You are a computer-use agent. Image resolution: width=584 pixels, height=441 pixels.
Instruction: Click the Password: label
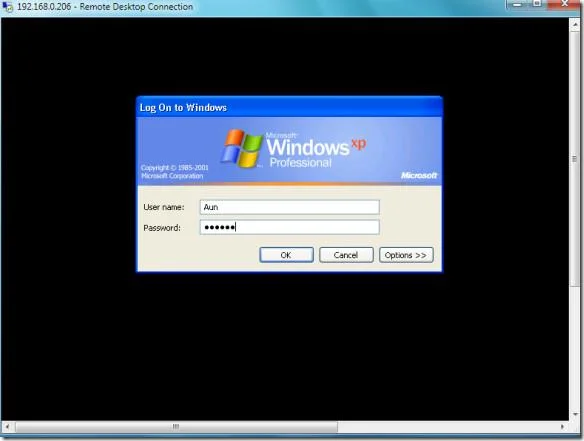pyautogui.click(x=162, y=228)
